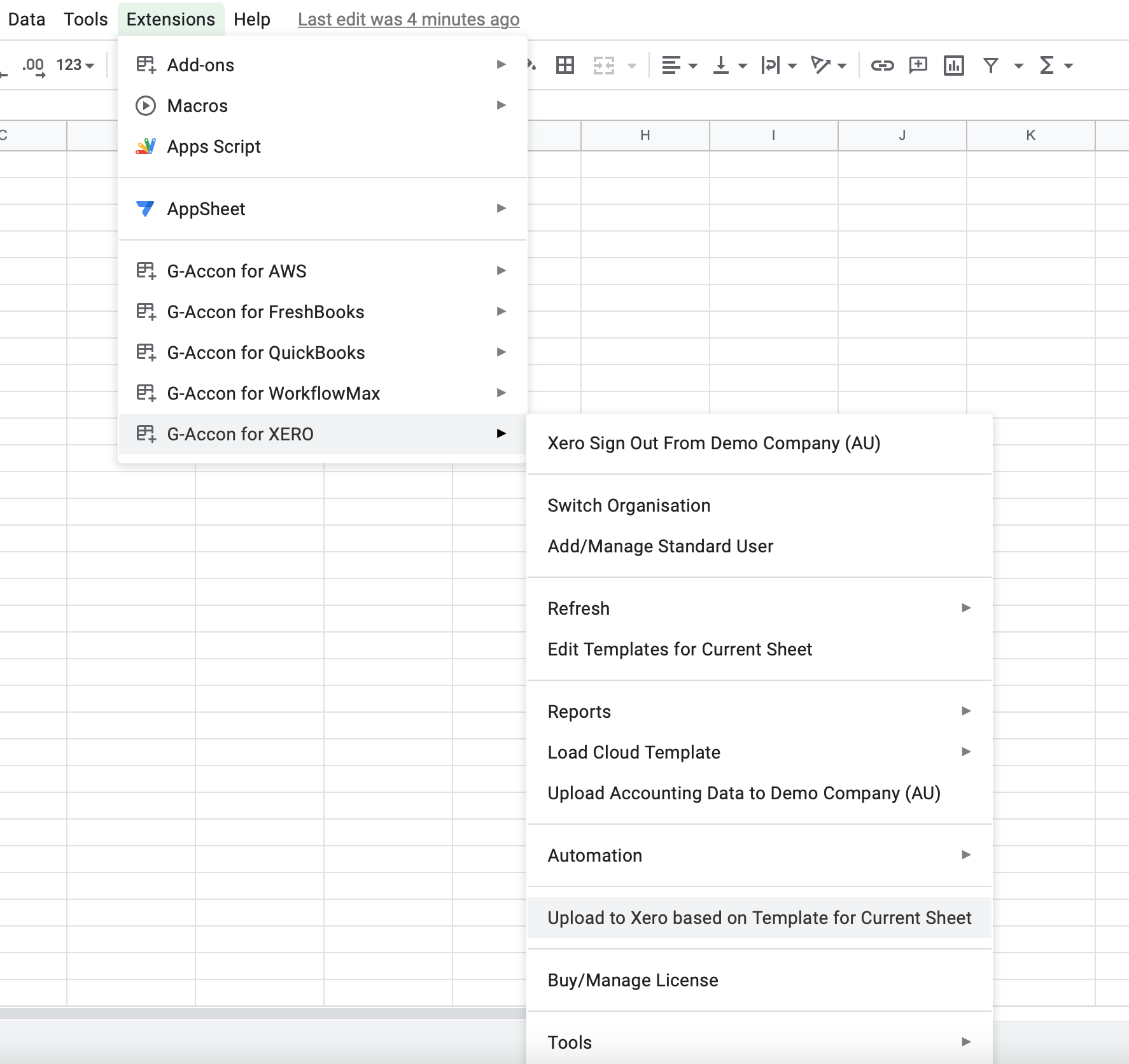Open the Add-ons submenu
The image size is (1129, 1064).
pyautogui.click(x=323, y=65)
